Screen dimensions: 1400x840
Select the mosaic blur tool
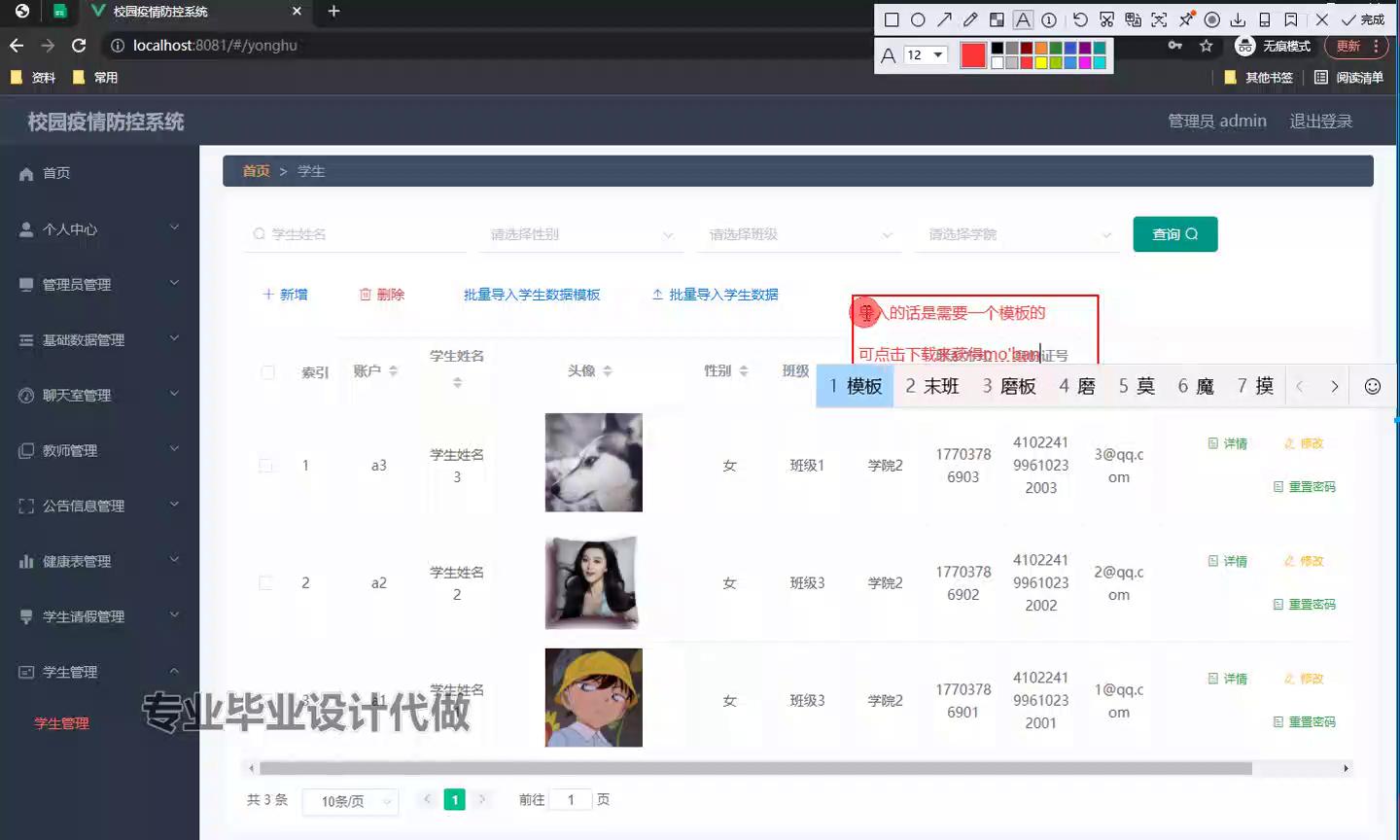tap(997, 19)
